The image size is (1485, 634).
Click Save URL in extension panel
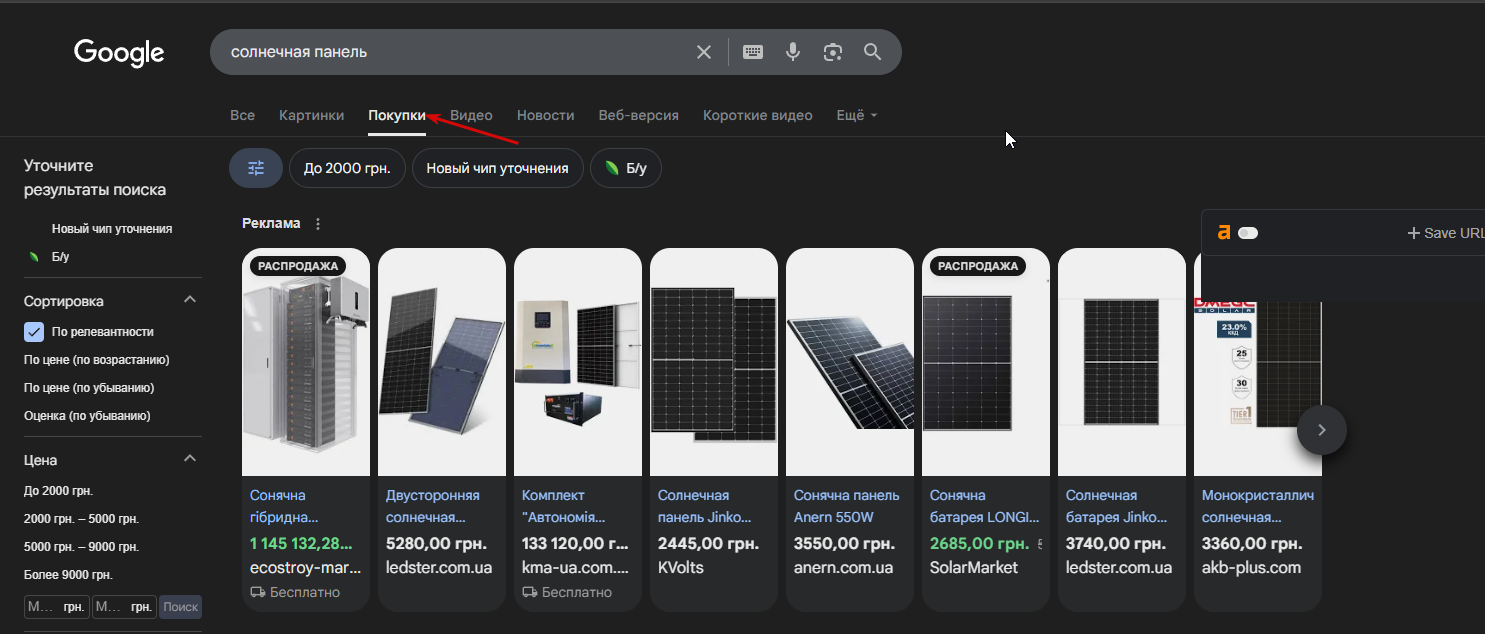1446,233
